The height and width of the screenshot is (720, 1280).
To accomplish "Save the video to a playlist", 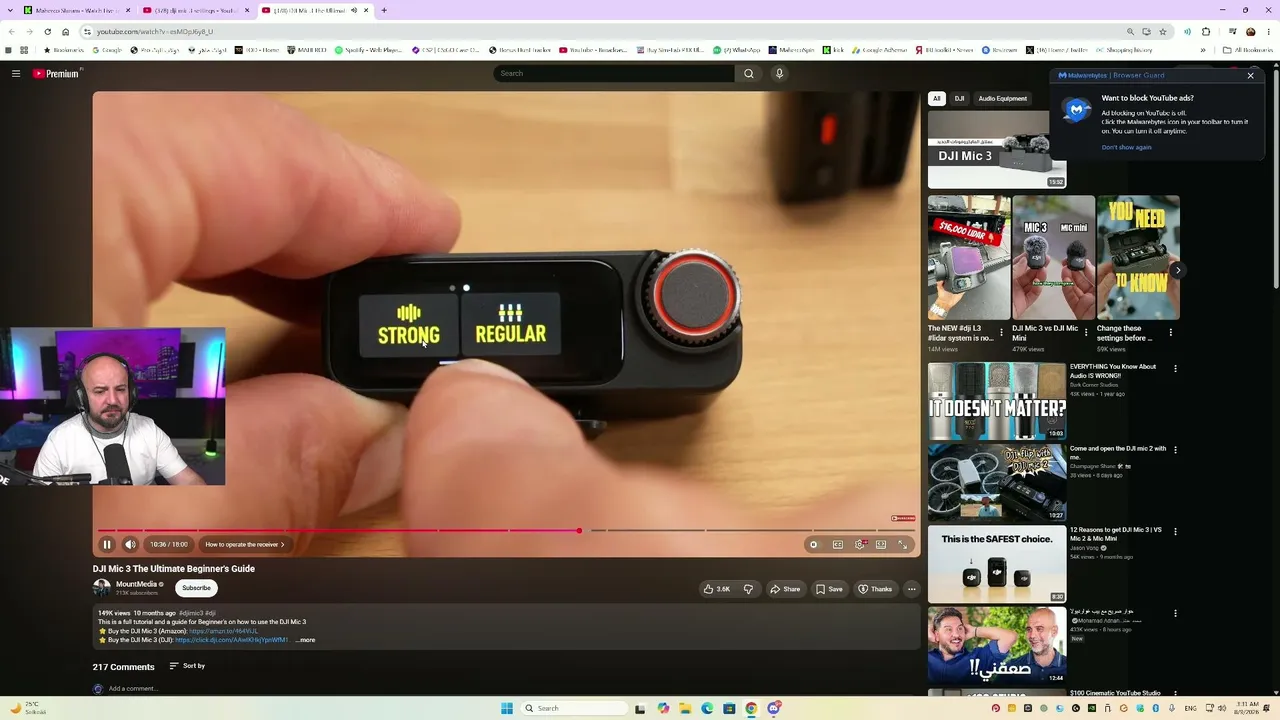I will [829, 589].
